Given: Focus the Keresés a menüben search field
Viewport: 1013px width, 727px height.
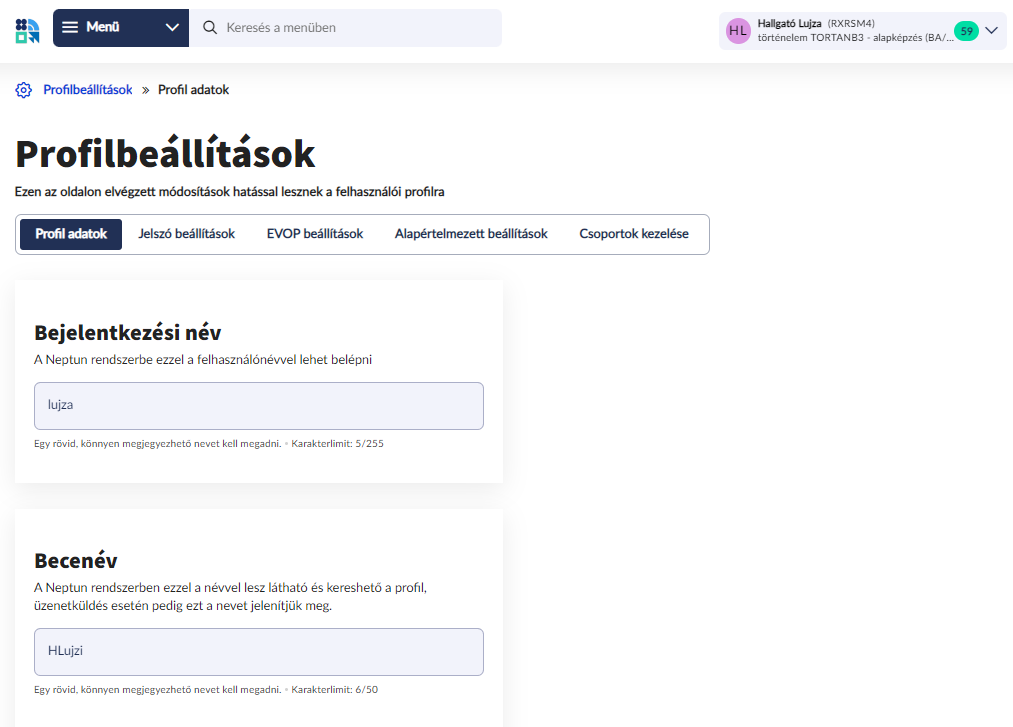Looking at the screenshot, I should pyautogui.click(x=355, y=28).
